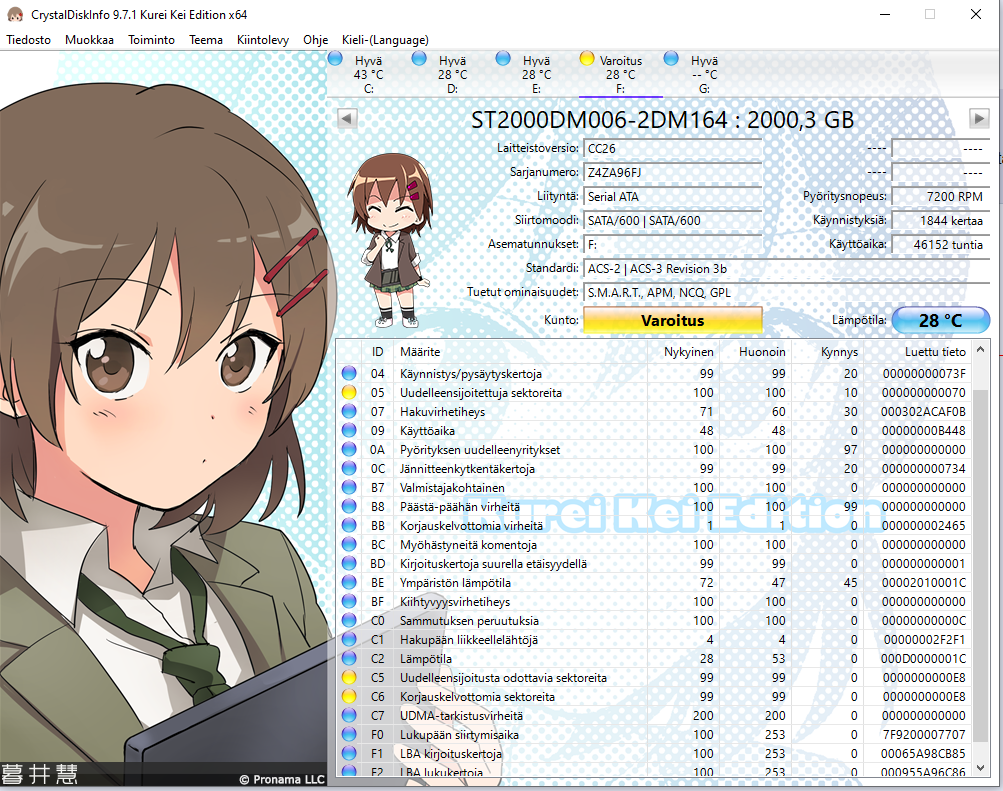This screenshot has width=1003, height=791.
Task: Click the Pyöritysnopeus value 7200 RPM
Action: click(x=940, y=196)
